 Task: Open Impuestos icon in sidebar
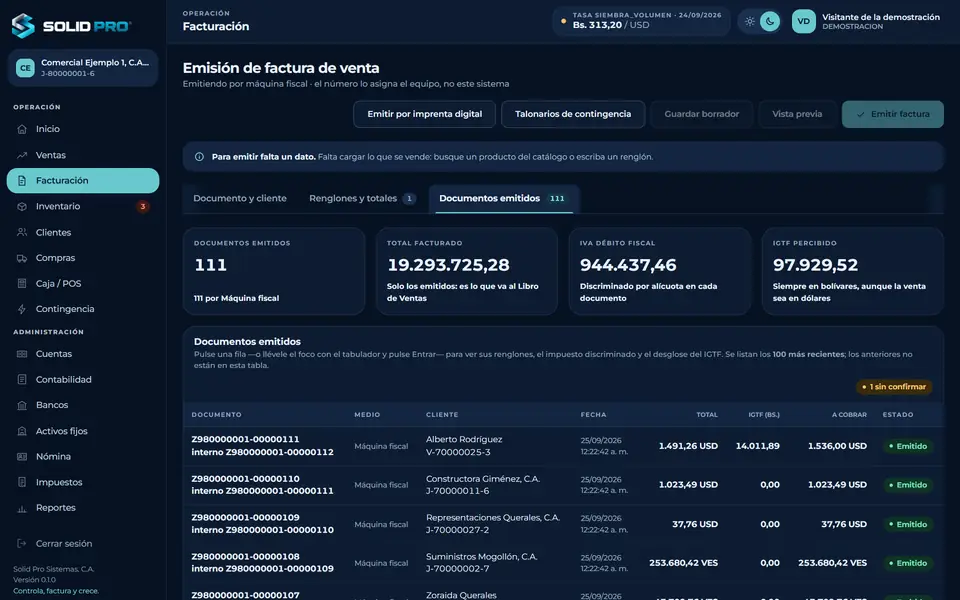click(22, 482)
